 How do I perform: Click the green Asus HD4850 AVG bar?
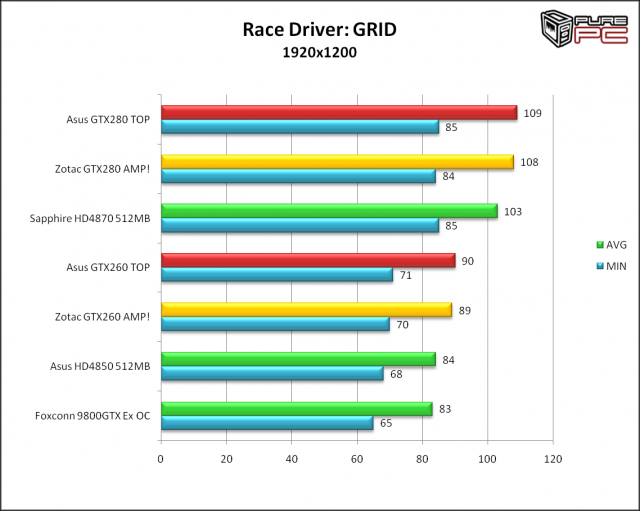298,359
